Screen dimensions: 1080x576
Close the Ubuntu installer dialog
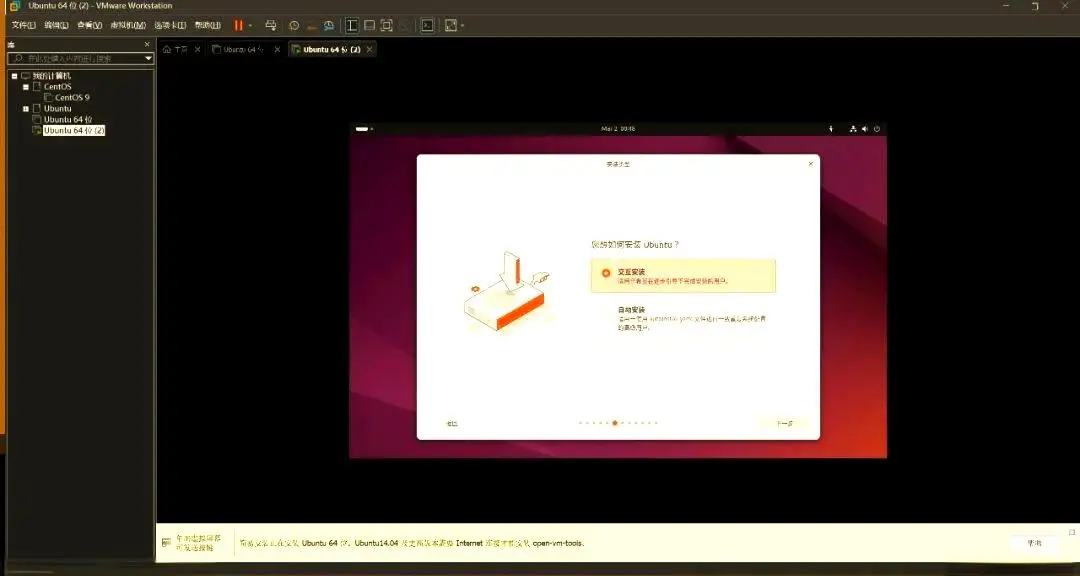click(x=811, y=164)
